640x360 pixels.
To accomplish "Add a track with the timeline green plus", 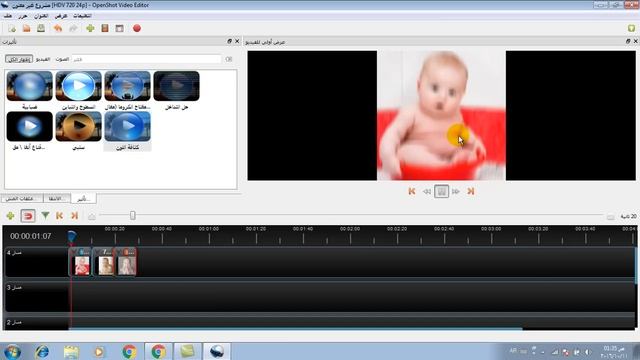I will coord(10,216).
